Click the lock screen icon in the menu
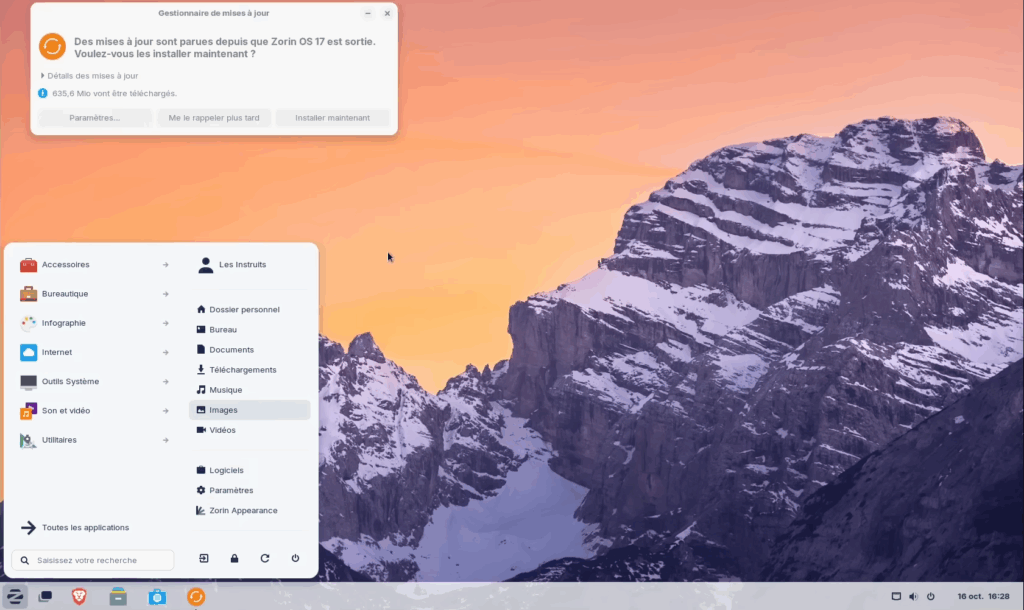Image resolution: width=1024 pixels, height=610 pixels. 234,559
